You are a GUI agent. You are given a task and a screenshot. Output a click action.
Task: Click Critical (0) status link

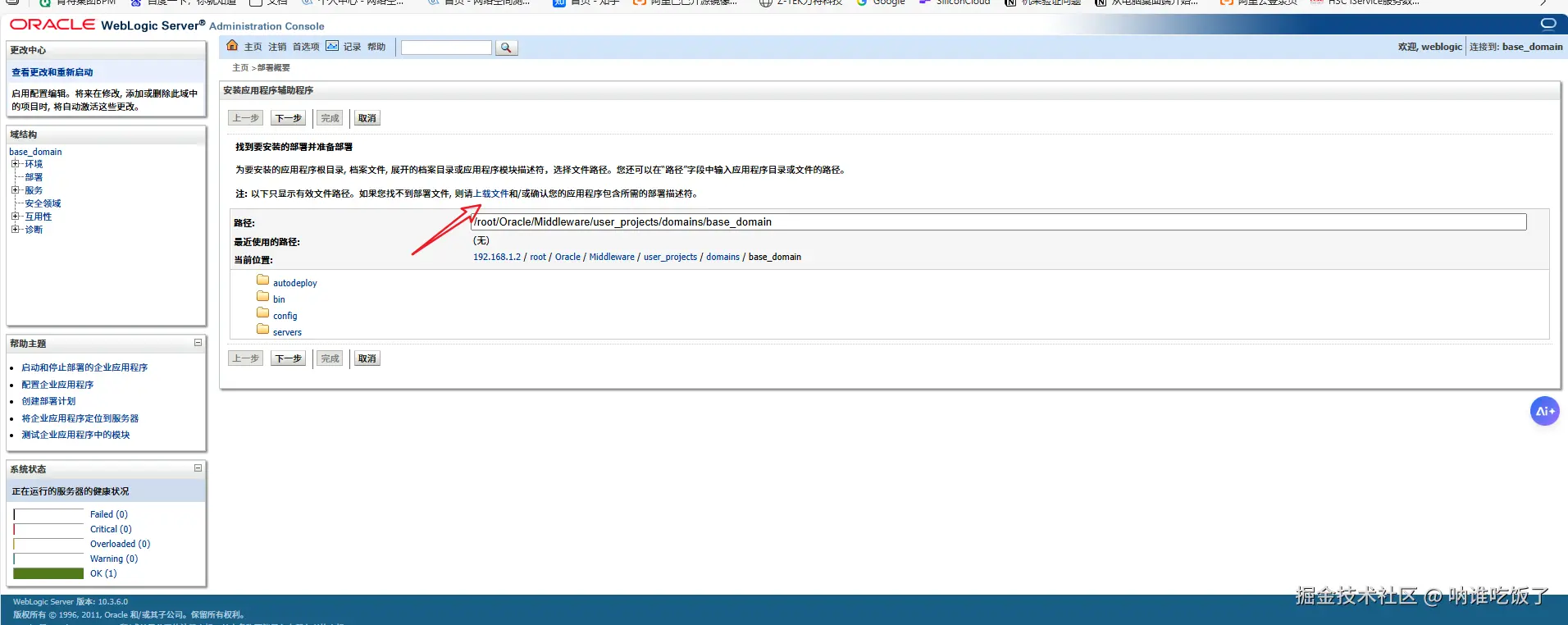point(111,529)
